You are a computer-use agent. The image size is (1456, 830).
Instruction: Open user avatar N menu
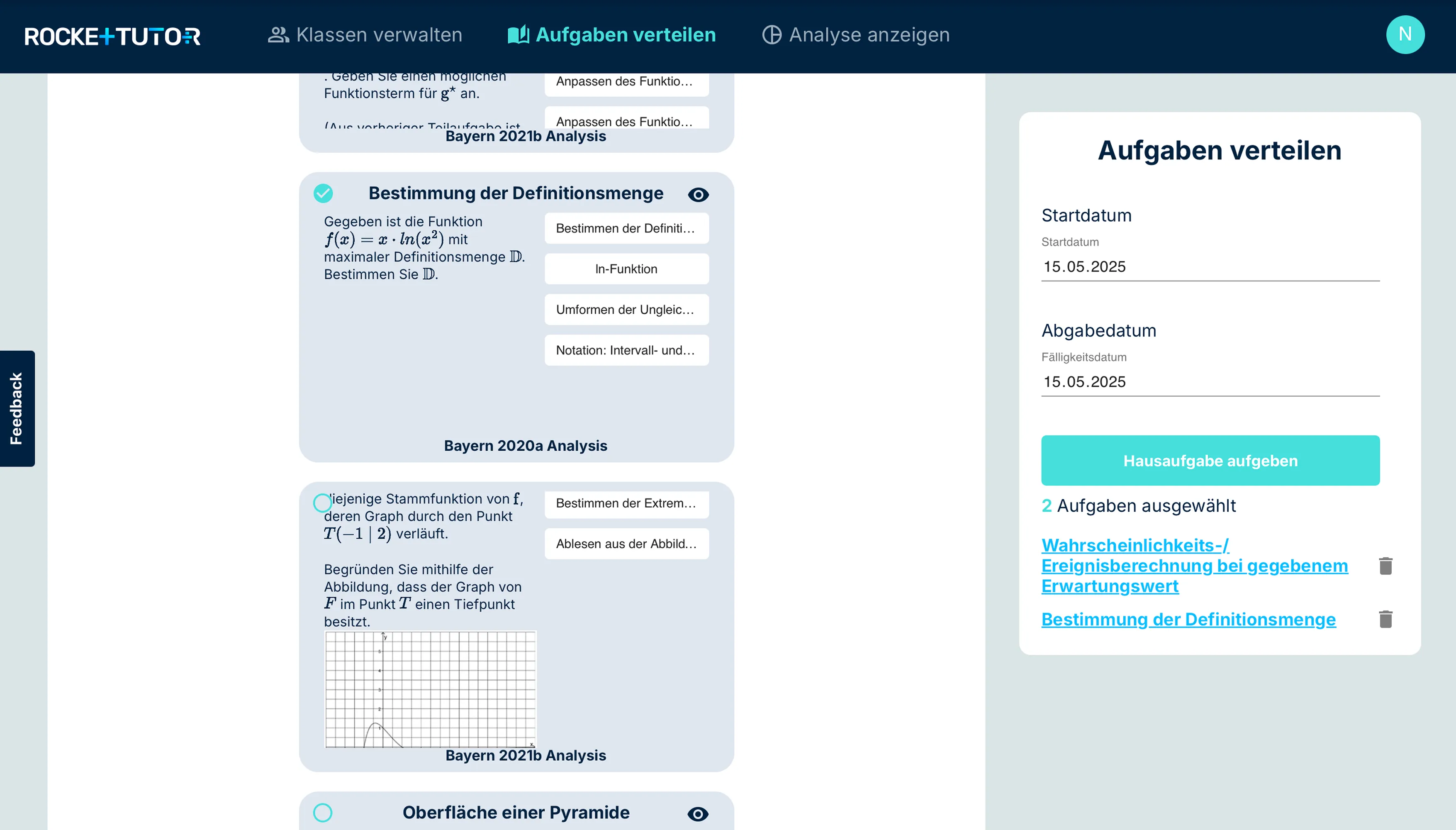click(1405, 35)
